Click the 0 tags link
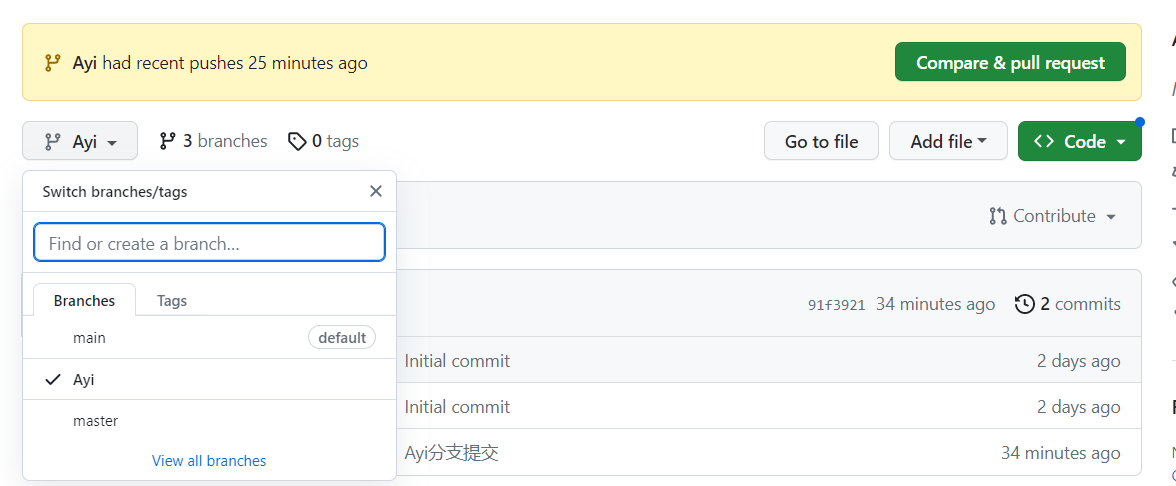1176x486 pixels. pyautogui.click(x=323, y=141)
